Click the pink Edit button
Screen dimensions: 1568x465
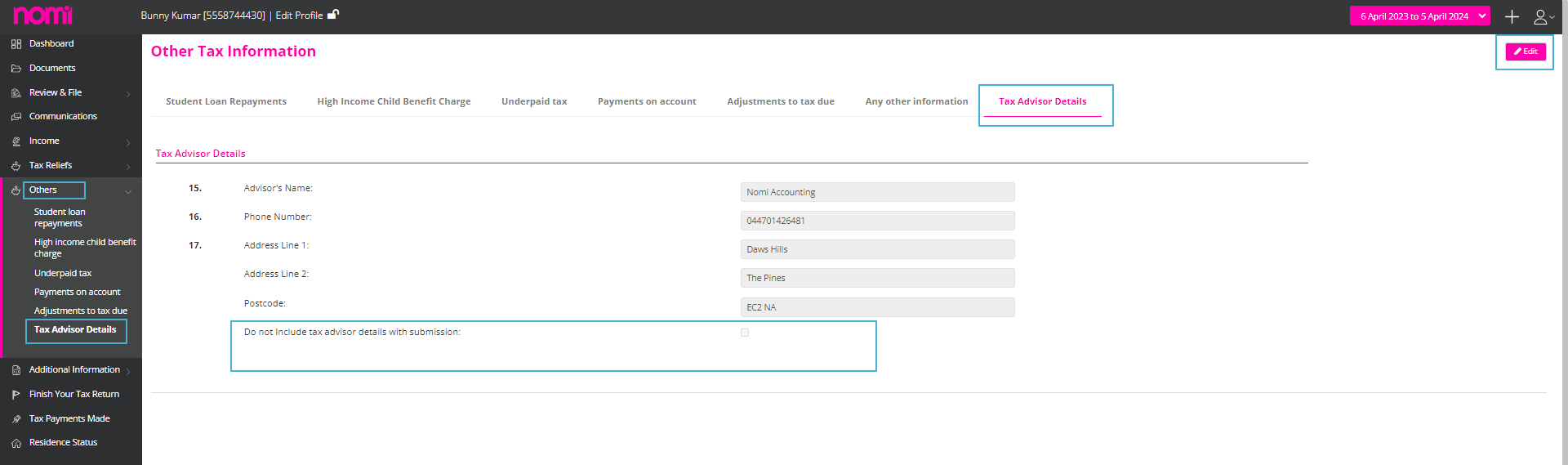click(x=1525, y=51)
